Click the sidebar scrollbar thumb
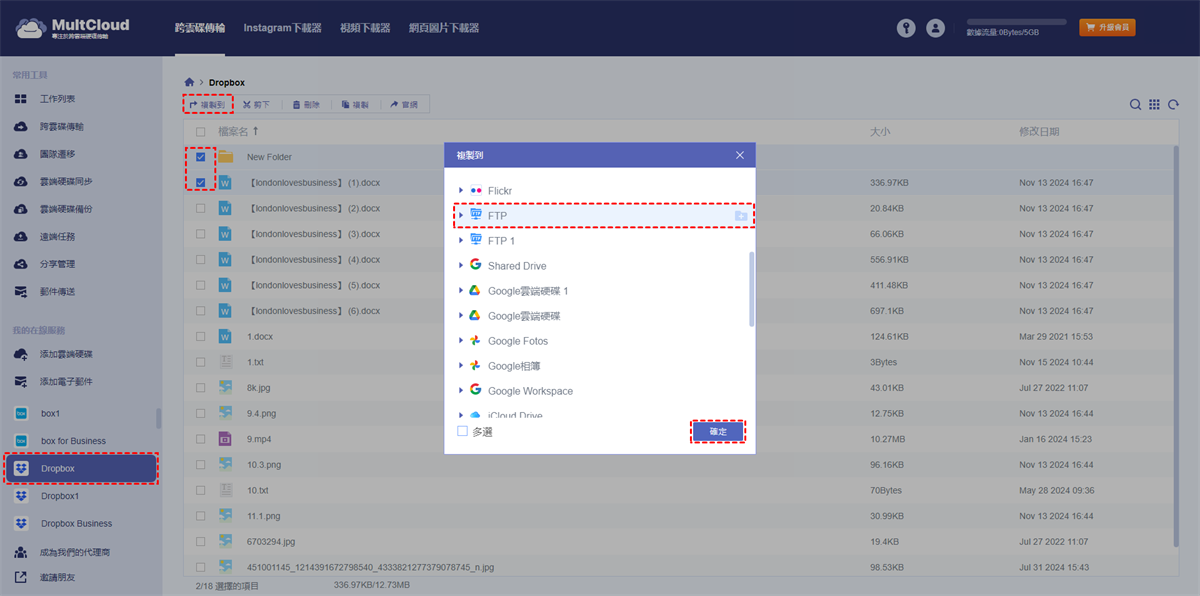The height and width of the screenshot is (596, 1200). pyautogui.click(x=158, y=418)
